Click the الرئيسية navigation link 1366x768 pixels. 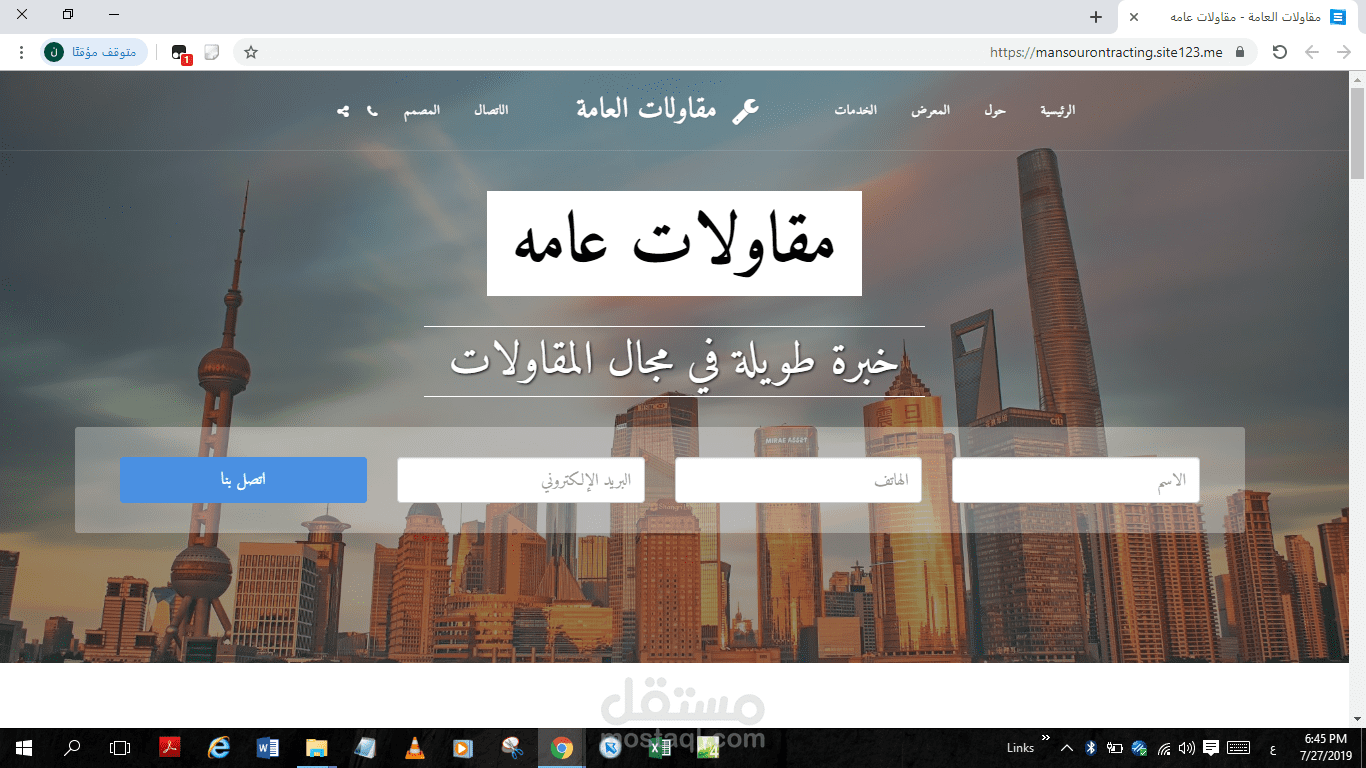pyautogui.click(x=1058, y=110)
